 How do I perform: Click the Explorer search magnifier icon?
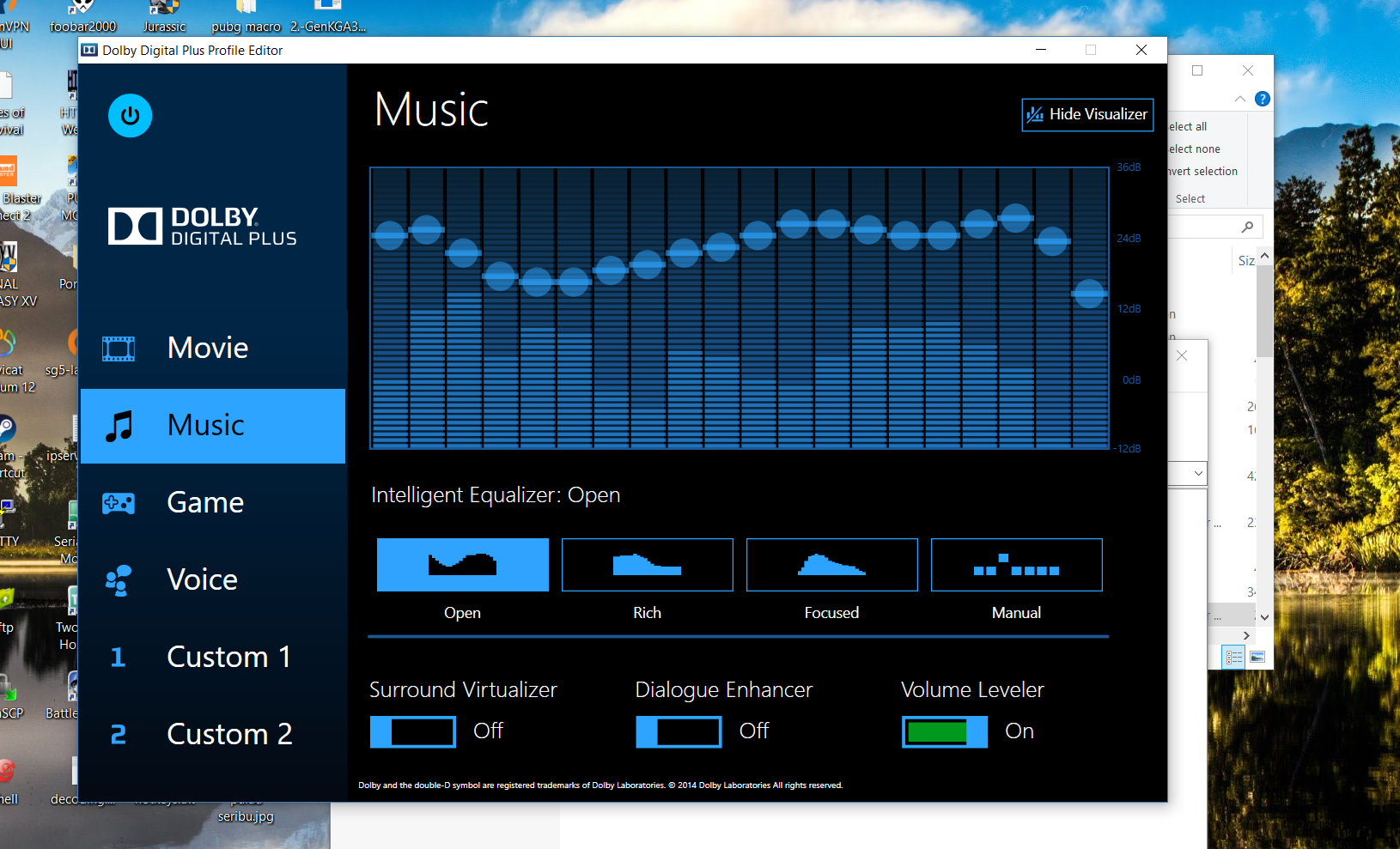pyautogui.click(x=1247, y=227)
